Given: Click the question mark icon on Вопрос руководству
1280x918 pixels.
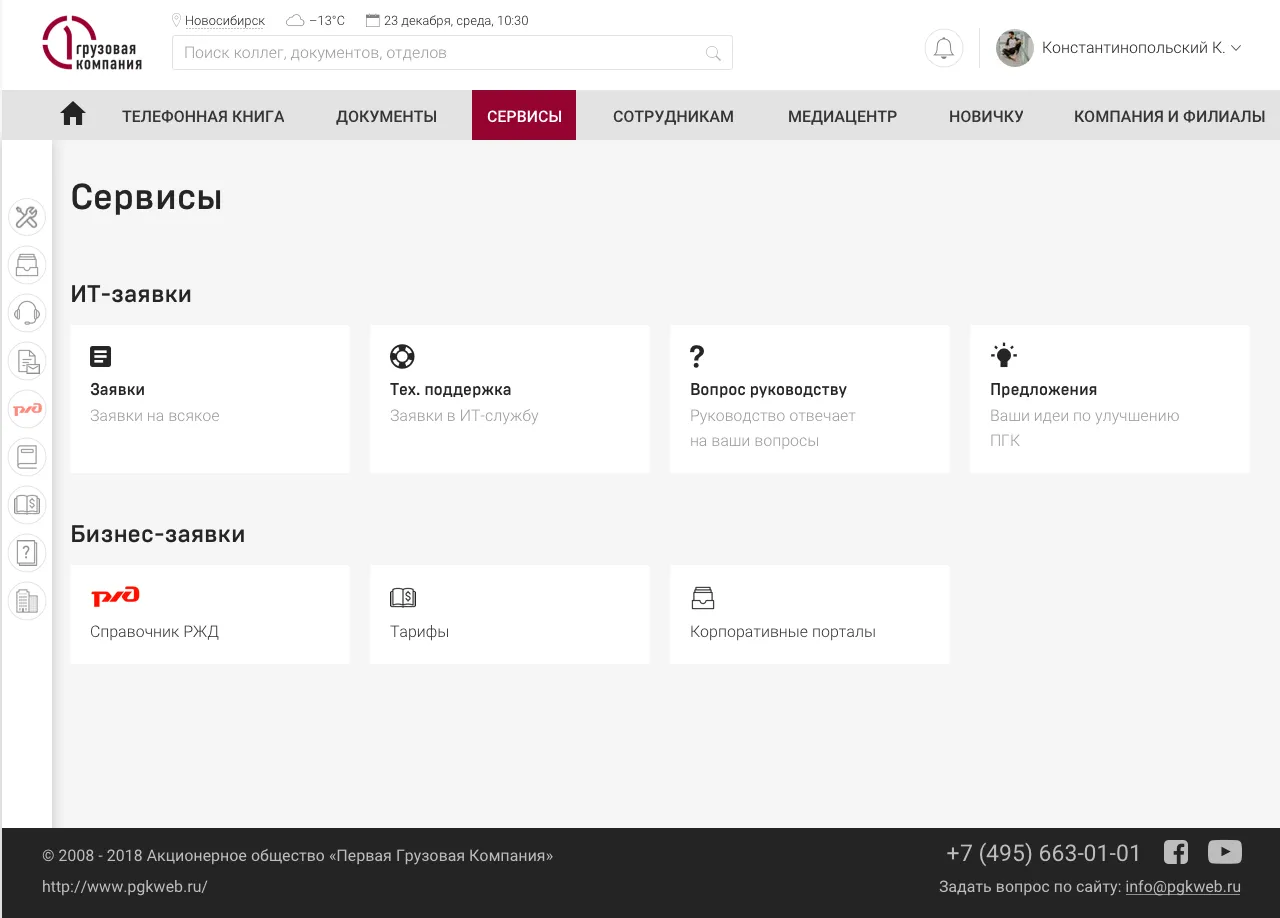Looking at the screenshot, I should [x=697, y=356].
